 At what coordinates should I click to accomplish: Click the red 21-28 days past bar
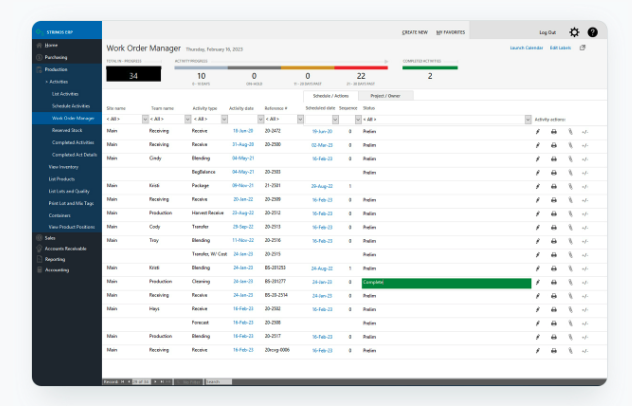pos(361,68)
